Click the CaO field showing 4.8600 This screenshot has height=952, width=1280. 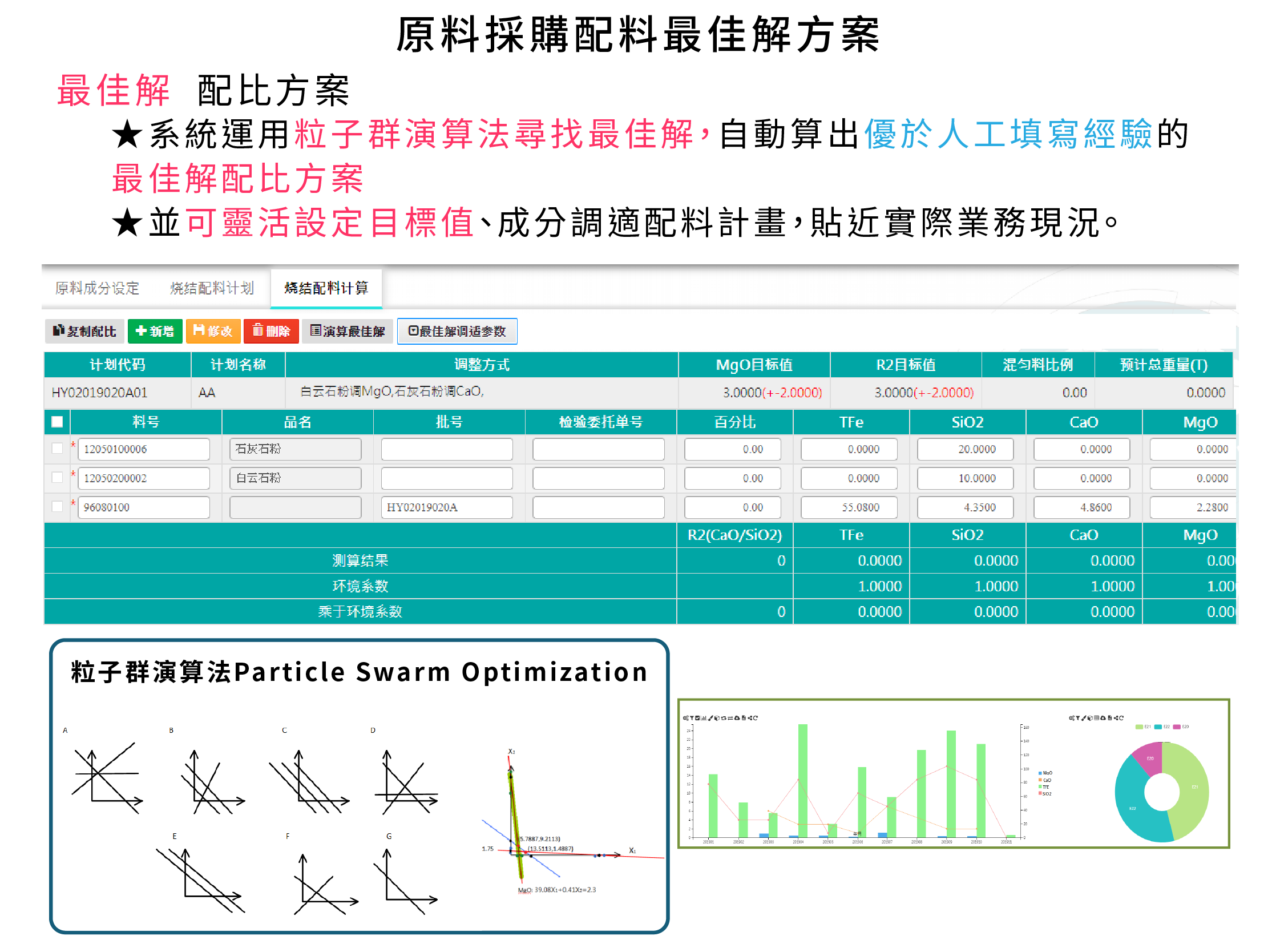click(x=1081, y=508)
